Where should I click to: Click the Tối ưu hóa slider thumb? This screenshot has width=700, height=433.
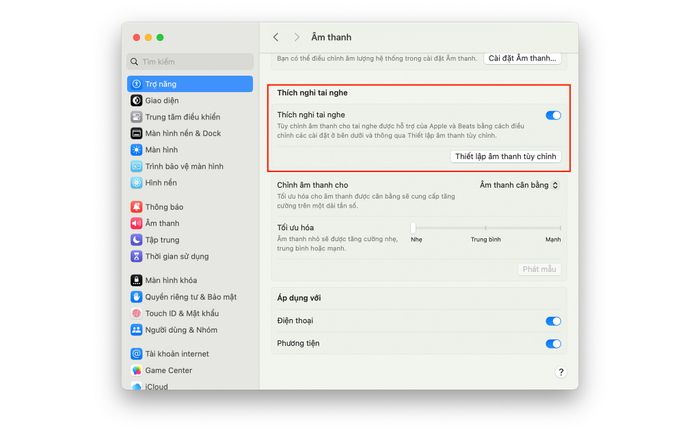tap(413, 228)
